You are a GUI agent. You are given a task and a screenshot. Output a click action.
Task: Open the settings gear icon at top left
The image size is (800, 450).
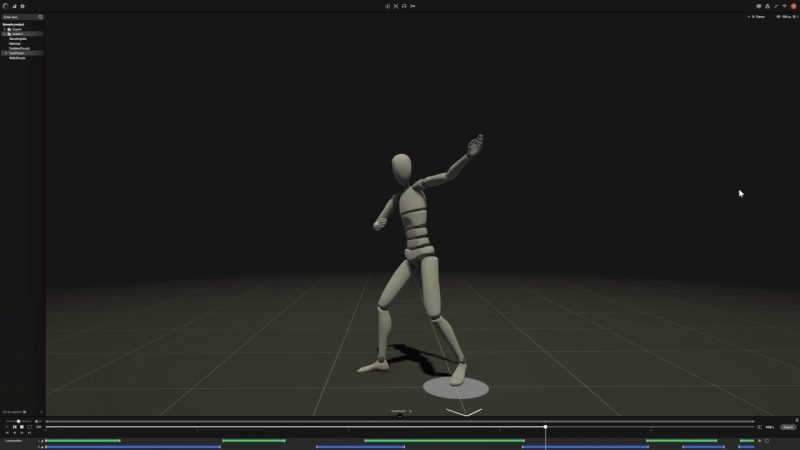click(22, 6)
